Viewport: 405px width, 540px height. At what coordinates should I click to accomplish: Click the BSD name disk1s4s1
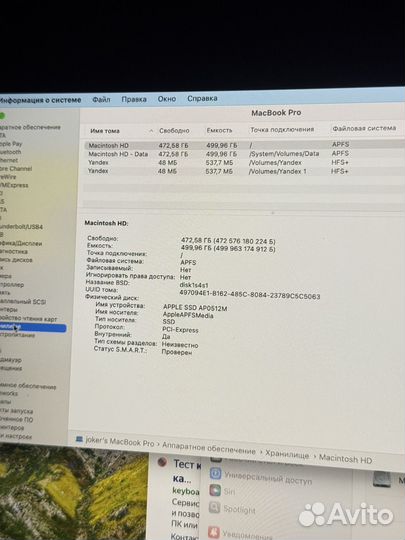[194, 285]
